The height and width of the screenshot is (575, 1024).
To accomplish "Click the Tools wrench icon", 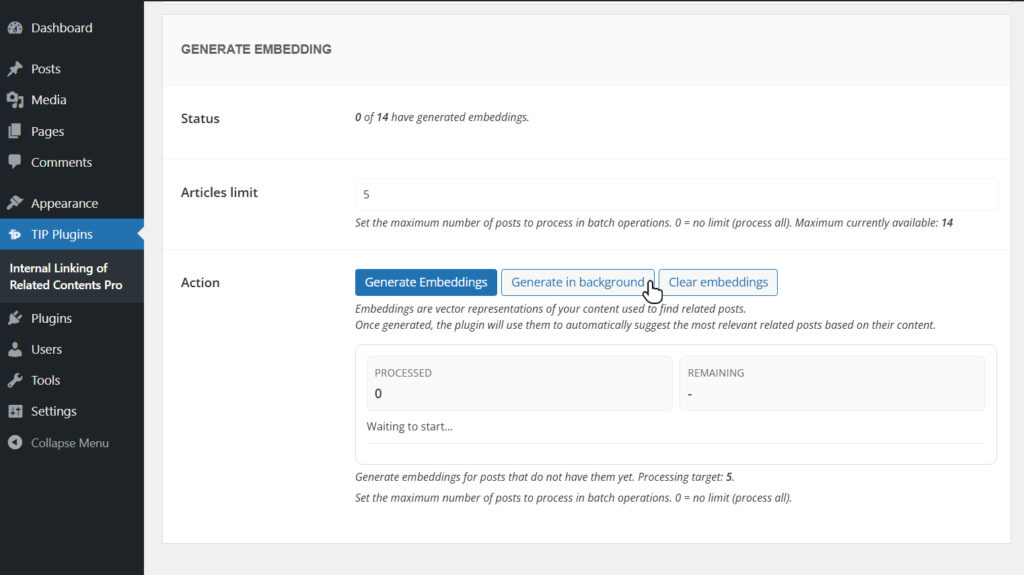I will 15,380.
